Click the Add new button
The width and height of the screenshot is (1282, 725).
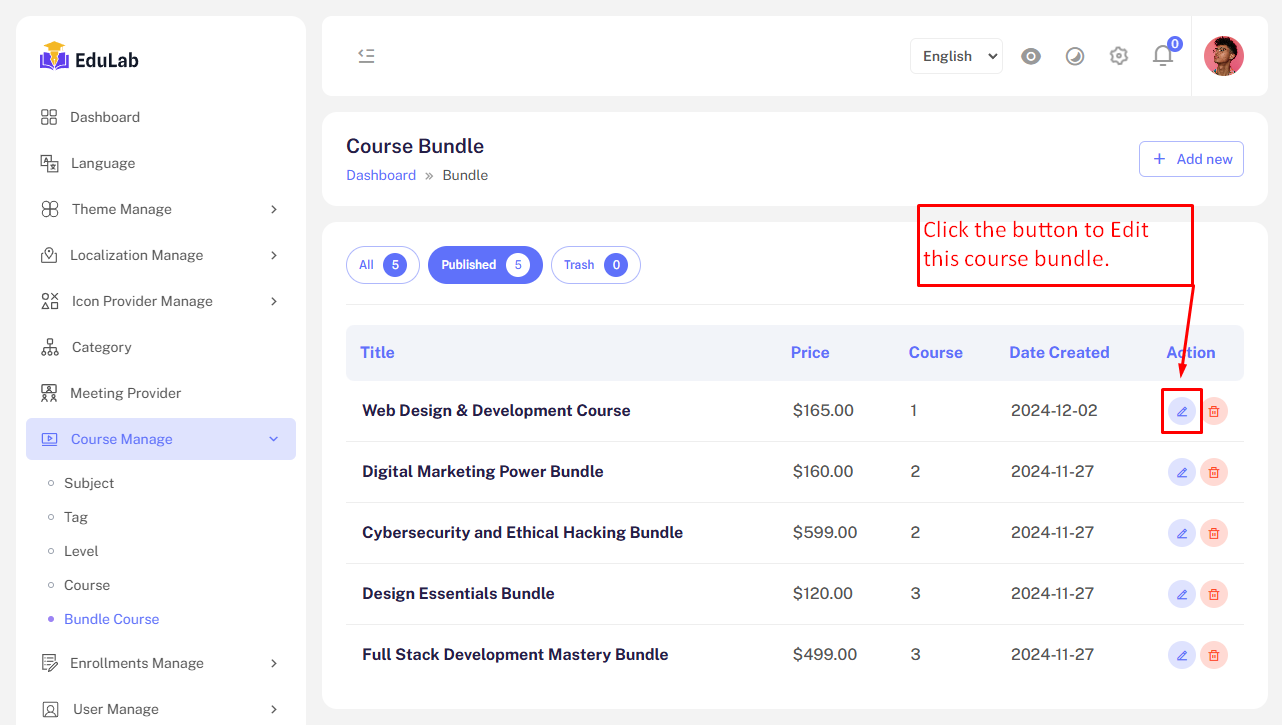(1190, 159)
